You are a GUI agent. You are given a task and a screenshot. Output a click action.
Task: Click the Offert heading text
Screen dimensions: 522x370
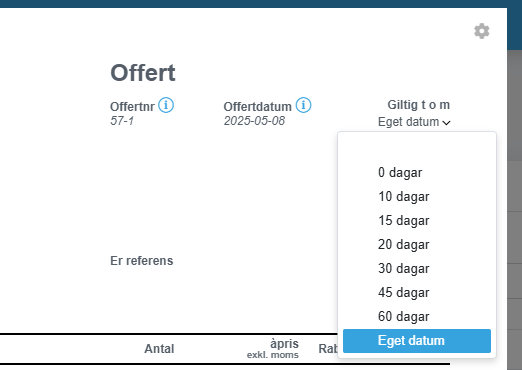(x=143, y=73)
